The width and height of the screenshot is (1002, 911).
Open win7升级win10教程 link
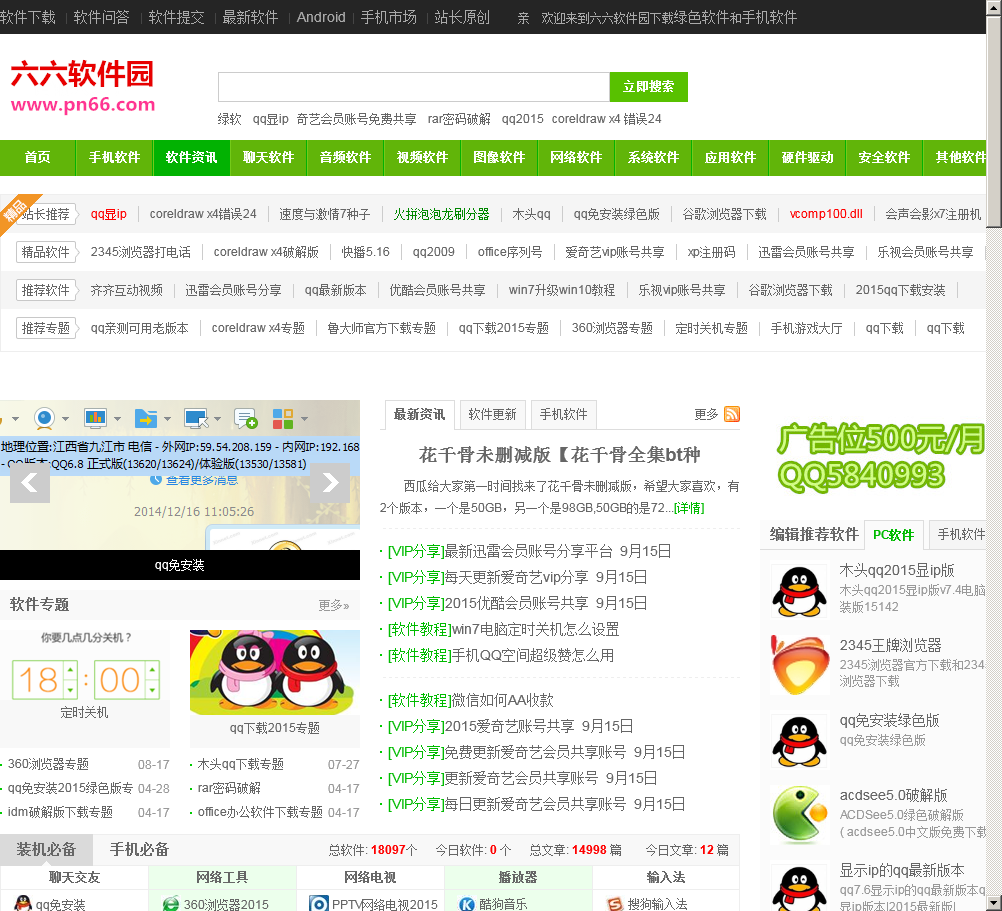click(x=562, y=290)
